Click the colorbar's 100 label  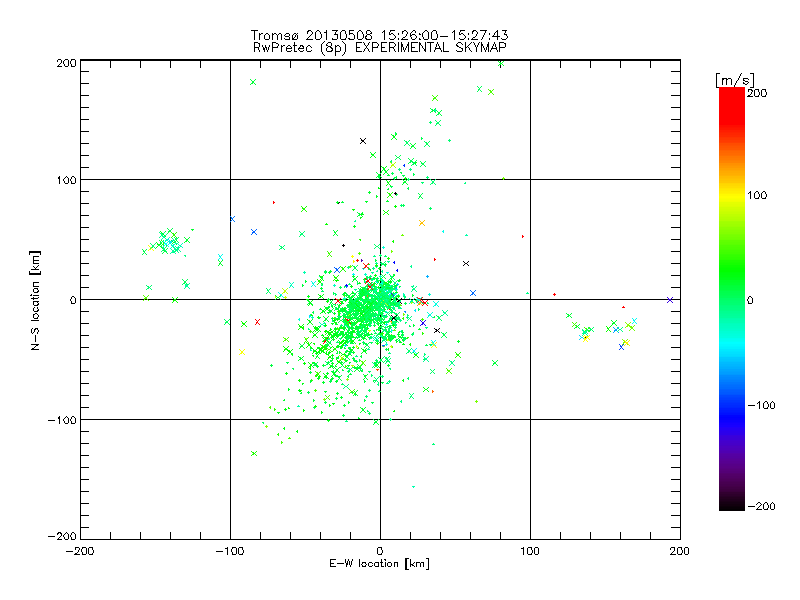tap(757, 195)
